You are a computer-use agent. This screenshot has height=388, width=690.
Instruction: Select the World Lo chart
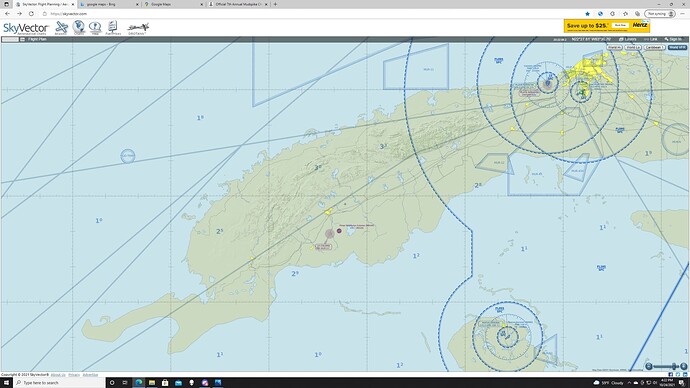(633, 47)
